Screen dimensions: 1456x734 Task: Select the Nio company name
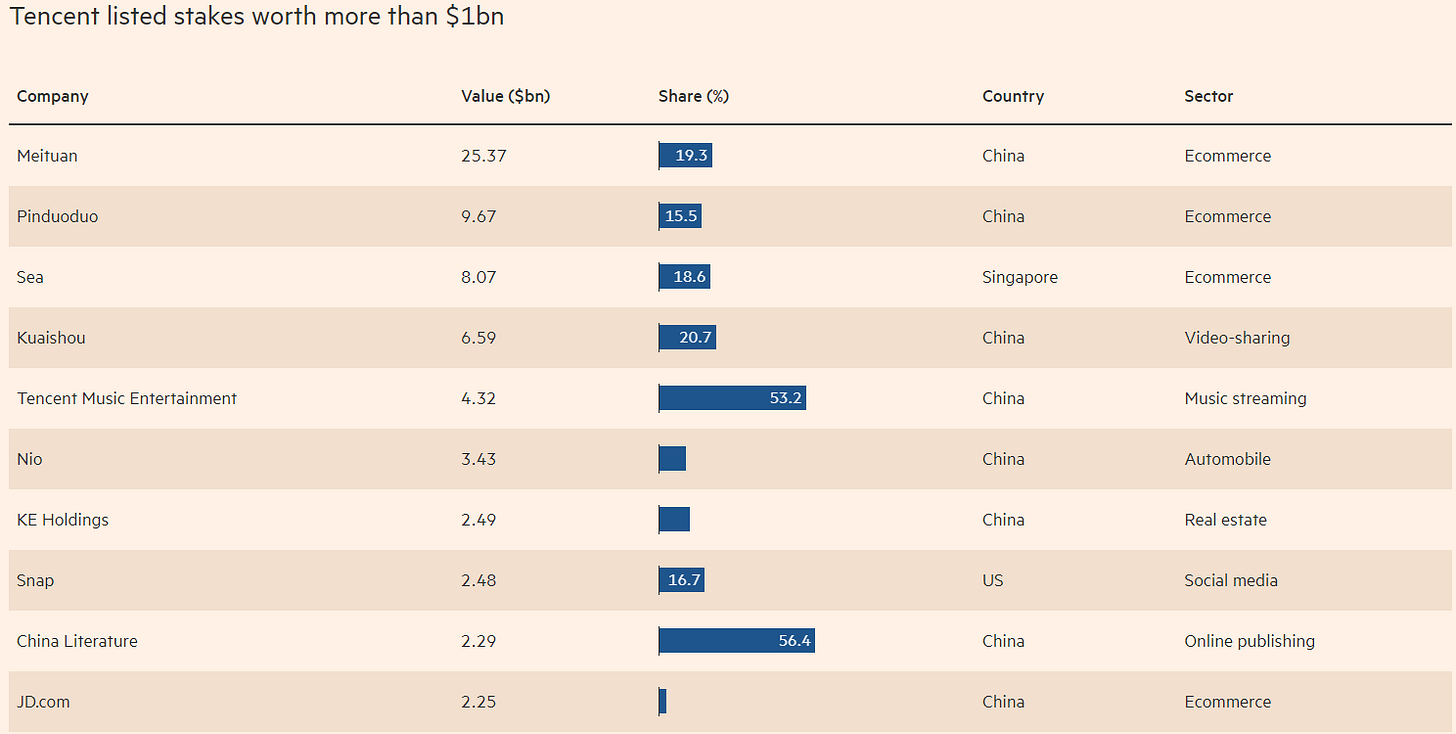(29, 459)
